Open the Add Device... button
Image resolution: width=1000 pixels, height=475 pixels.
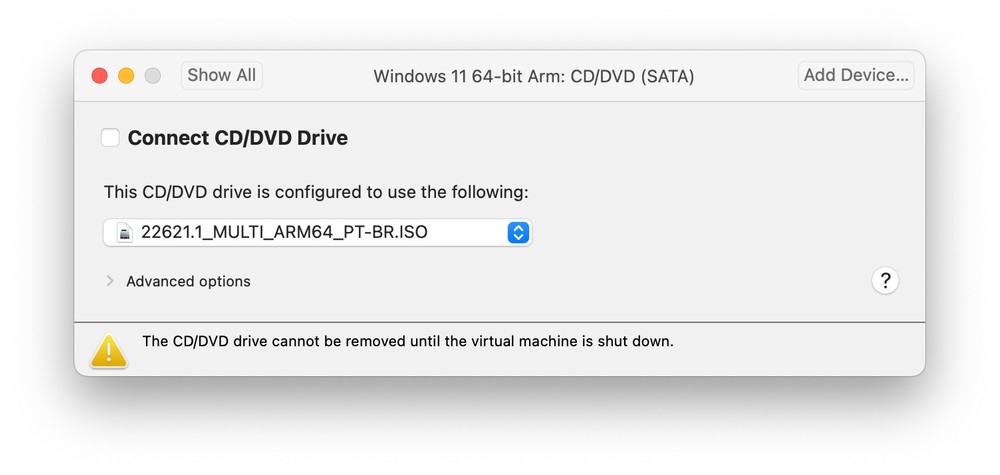856,75
